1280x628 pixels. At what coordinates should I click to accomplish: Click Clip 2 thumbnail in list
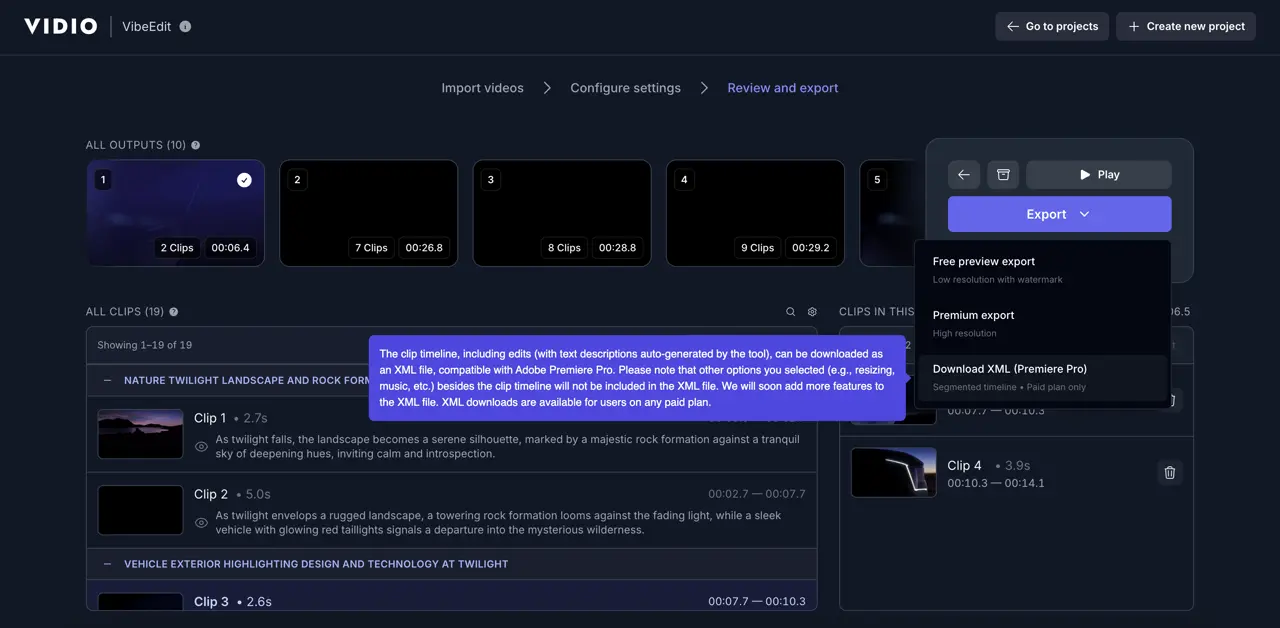(x=141, y=510)
